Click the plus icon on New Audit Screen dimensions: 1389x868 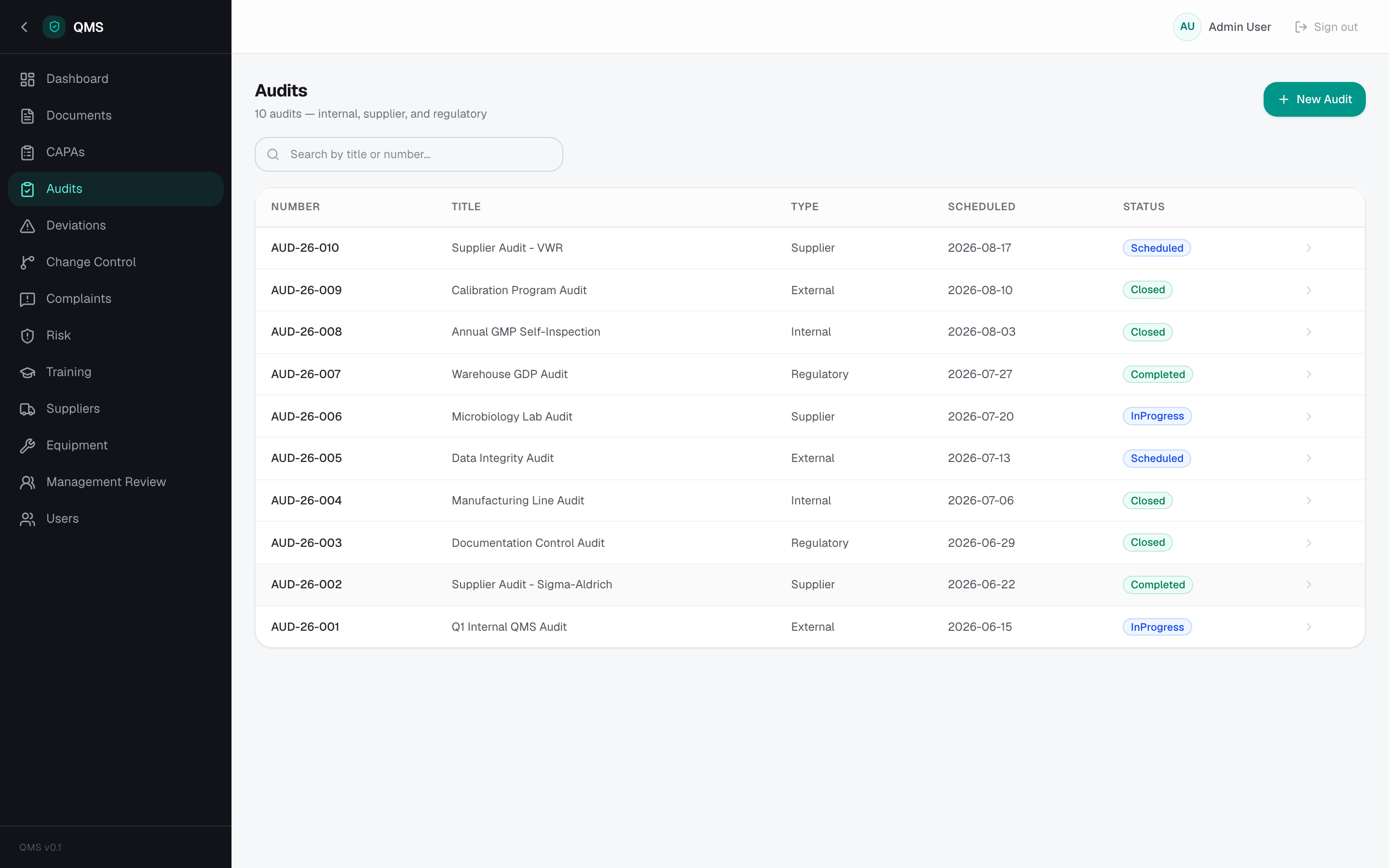(1284, 99)
